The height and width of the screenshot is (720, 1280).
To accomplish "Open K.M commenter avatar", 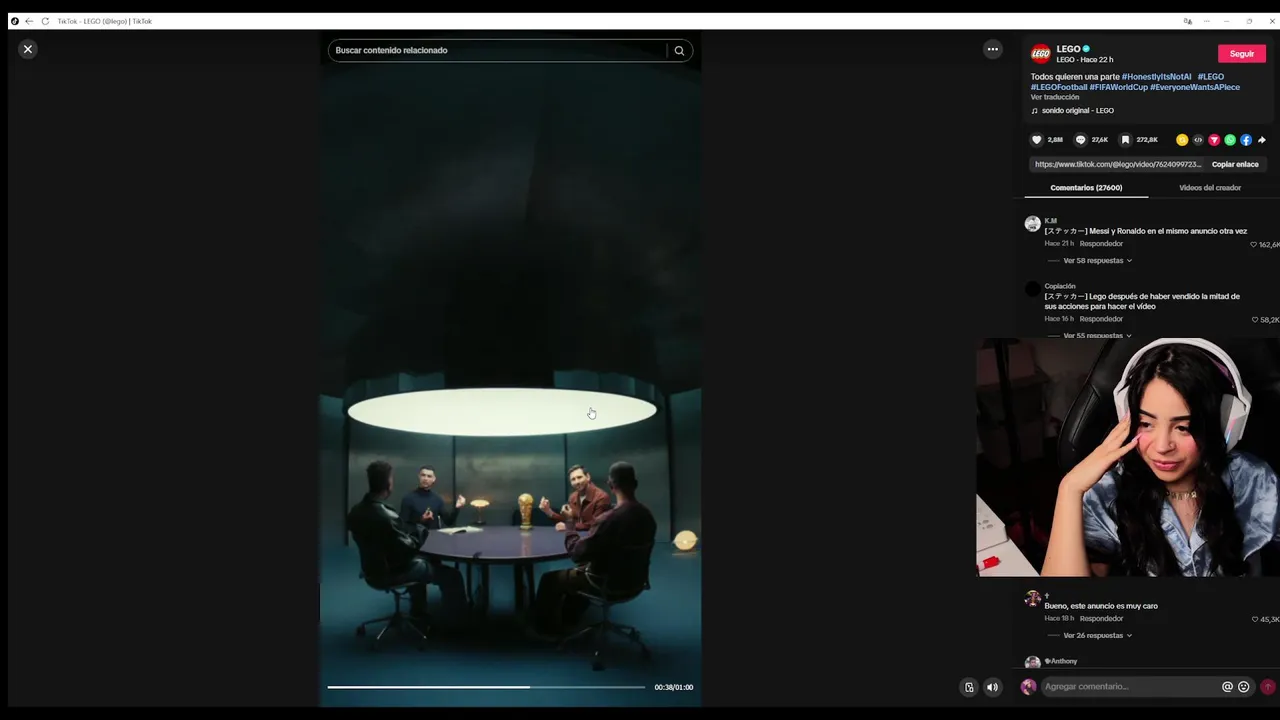I will (x=1032, y=224).
